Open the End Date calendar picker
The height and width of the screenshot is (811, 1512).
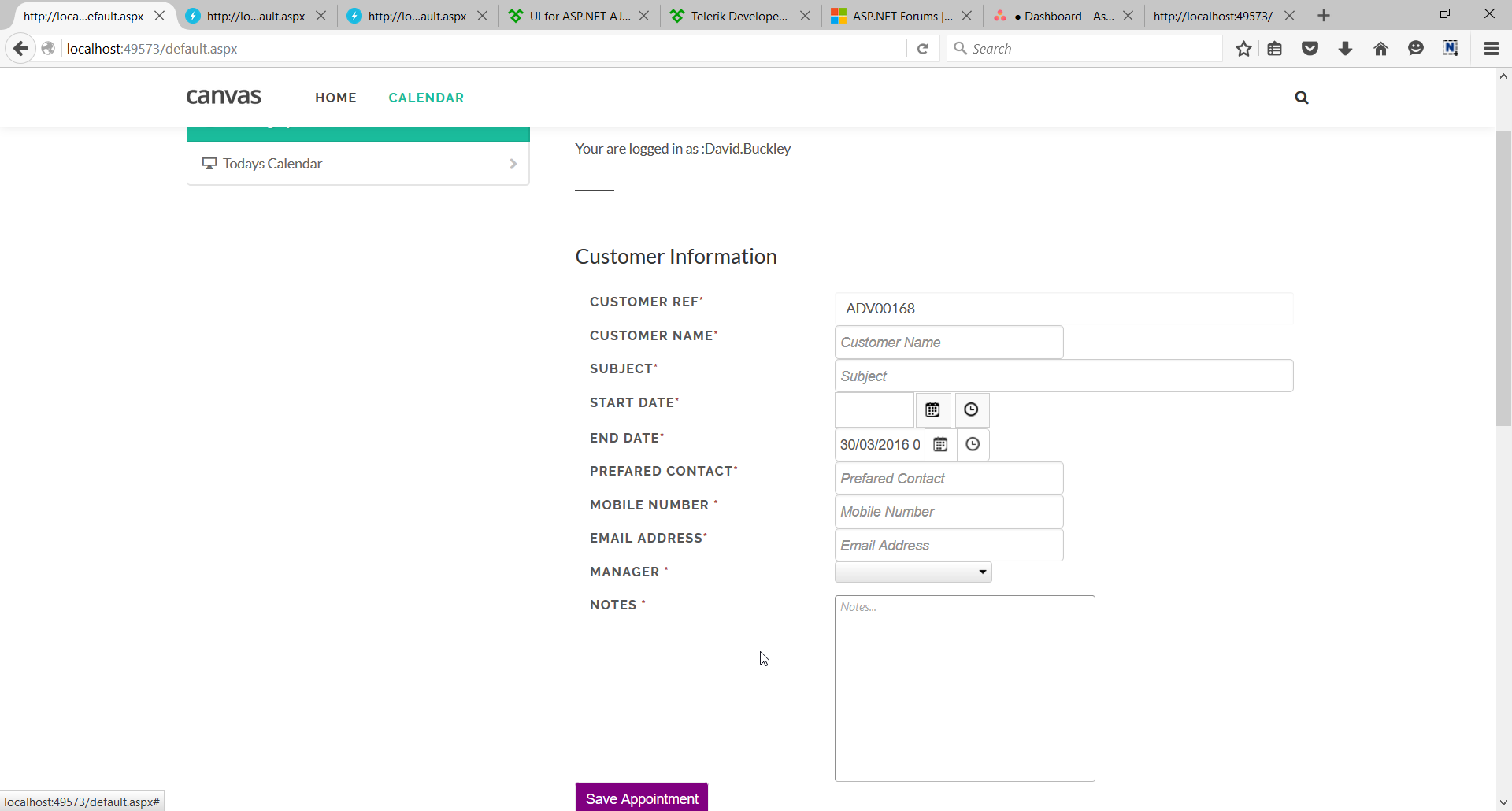coord(940,445)
